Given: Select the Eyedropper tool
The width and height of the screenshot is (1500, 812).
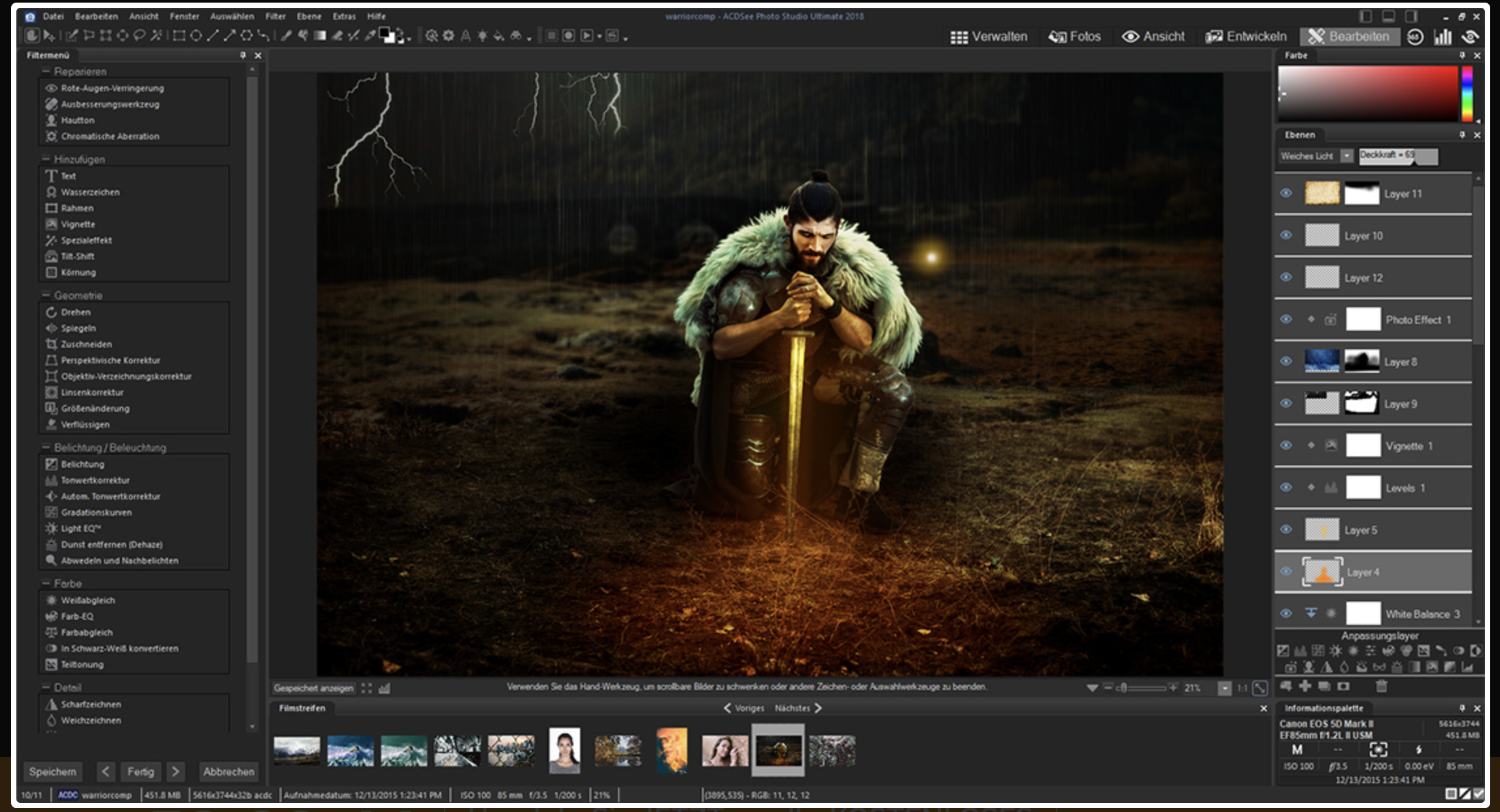Looking at the screenshot, I should (x=371, y=36).
